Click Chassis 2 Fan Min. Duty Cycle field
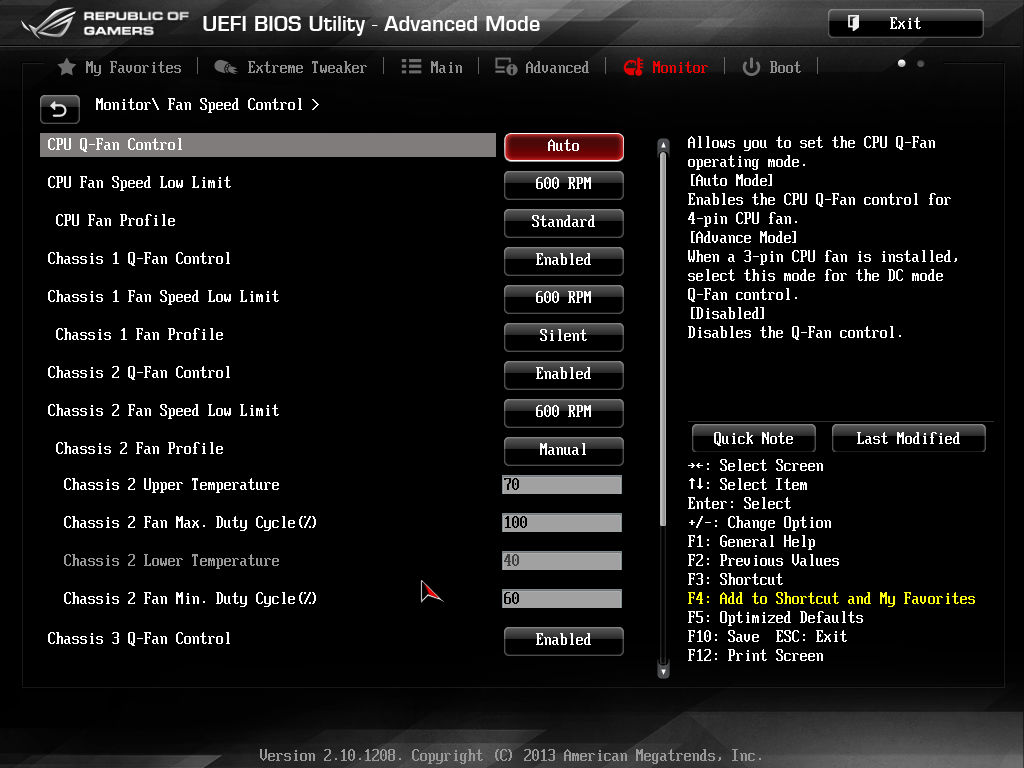 562,598
